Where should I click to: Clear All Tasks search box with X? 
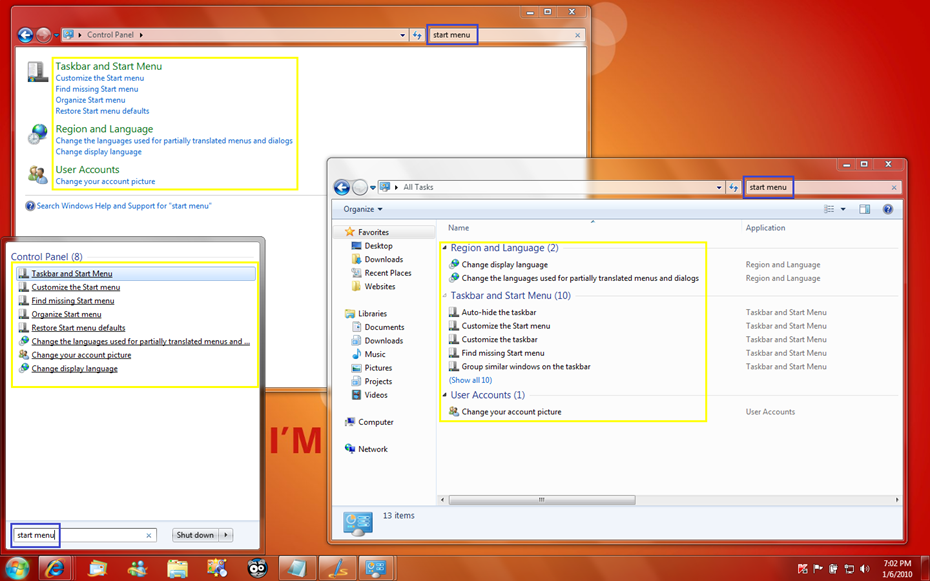tap(894, 187)
